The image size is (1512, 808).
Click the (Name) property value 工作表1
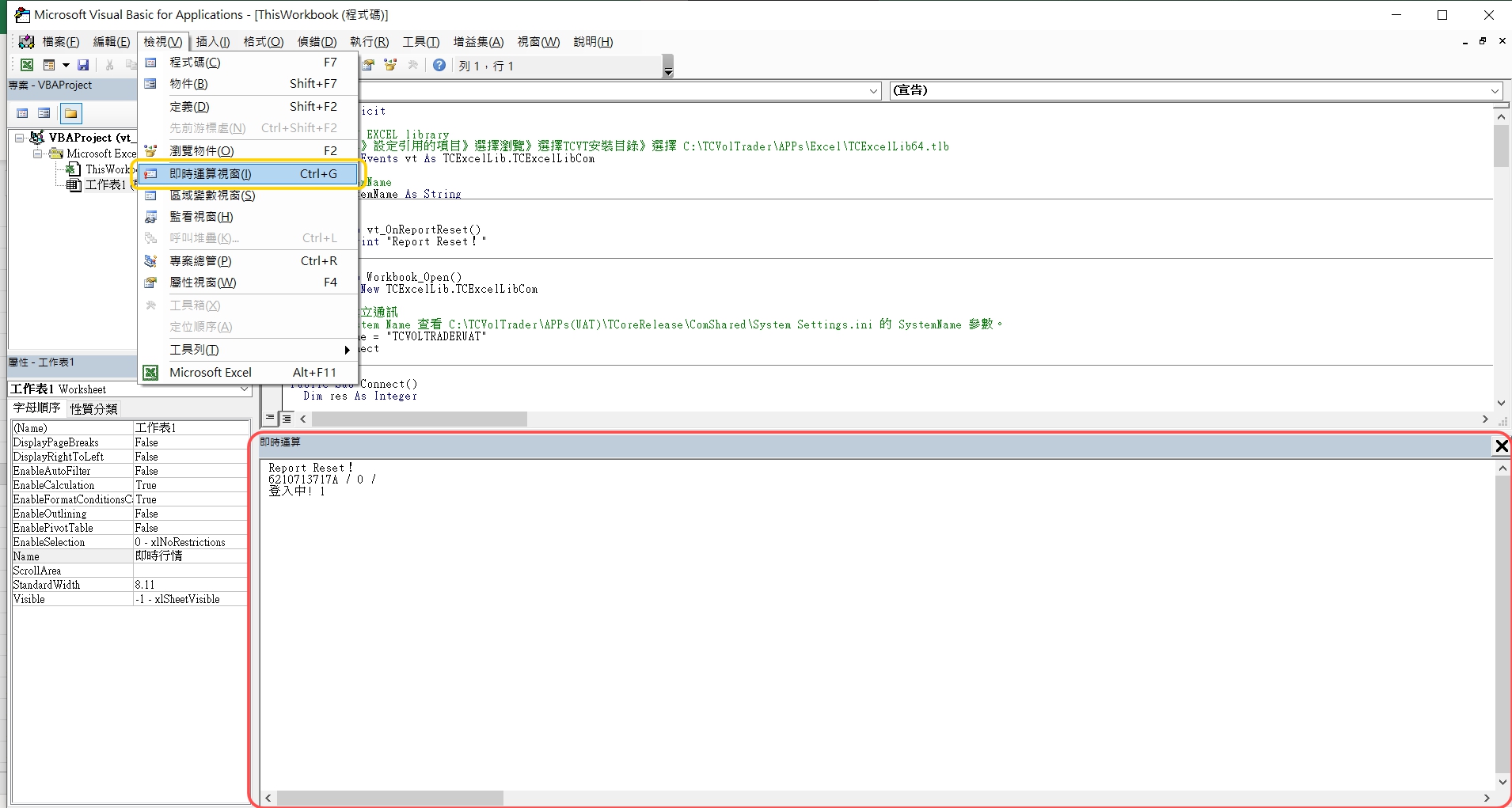pos(190,428)
